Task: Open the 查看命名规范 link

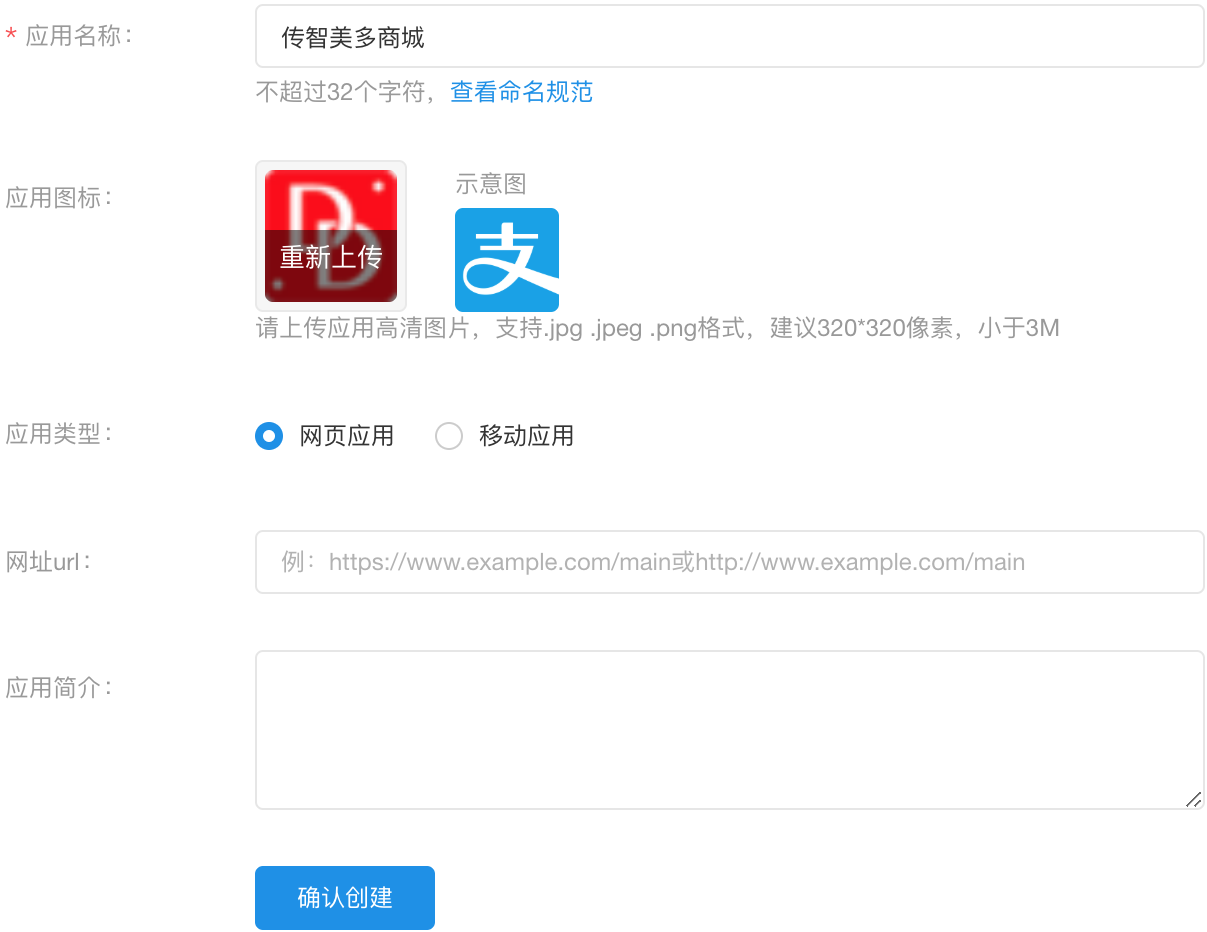Action: (x=521, y=92)
